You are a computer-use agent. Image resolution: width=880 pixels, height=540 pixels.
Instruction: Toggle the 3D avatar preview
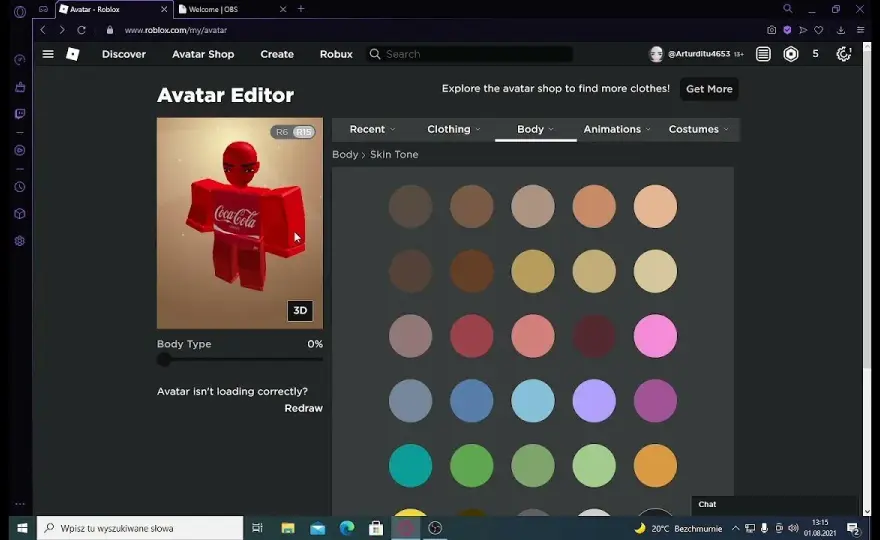(x=300, y=310)
